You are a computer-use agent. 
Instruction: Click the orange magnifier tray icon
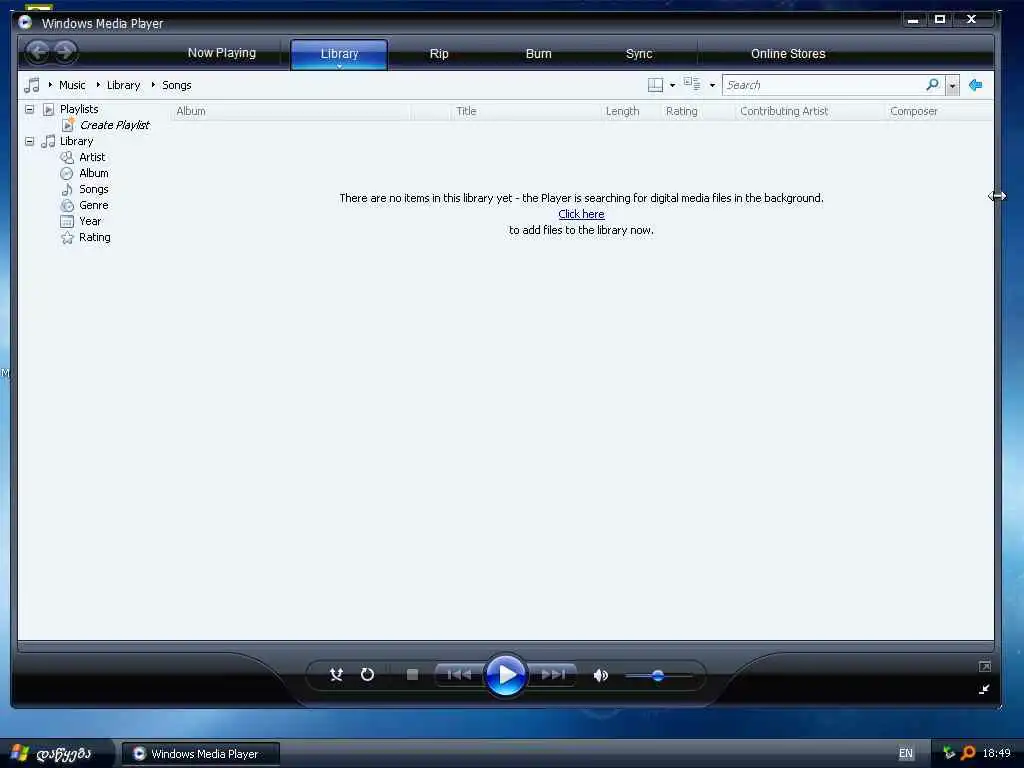(x=968, y=753)
